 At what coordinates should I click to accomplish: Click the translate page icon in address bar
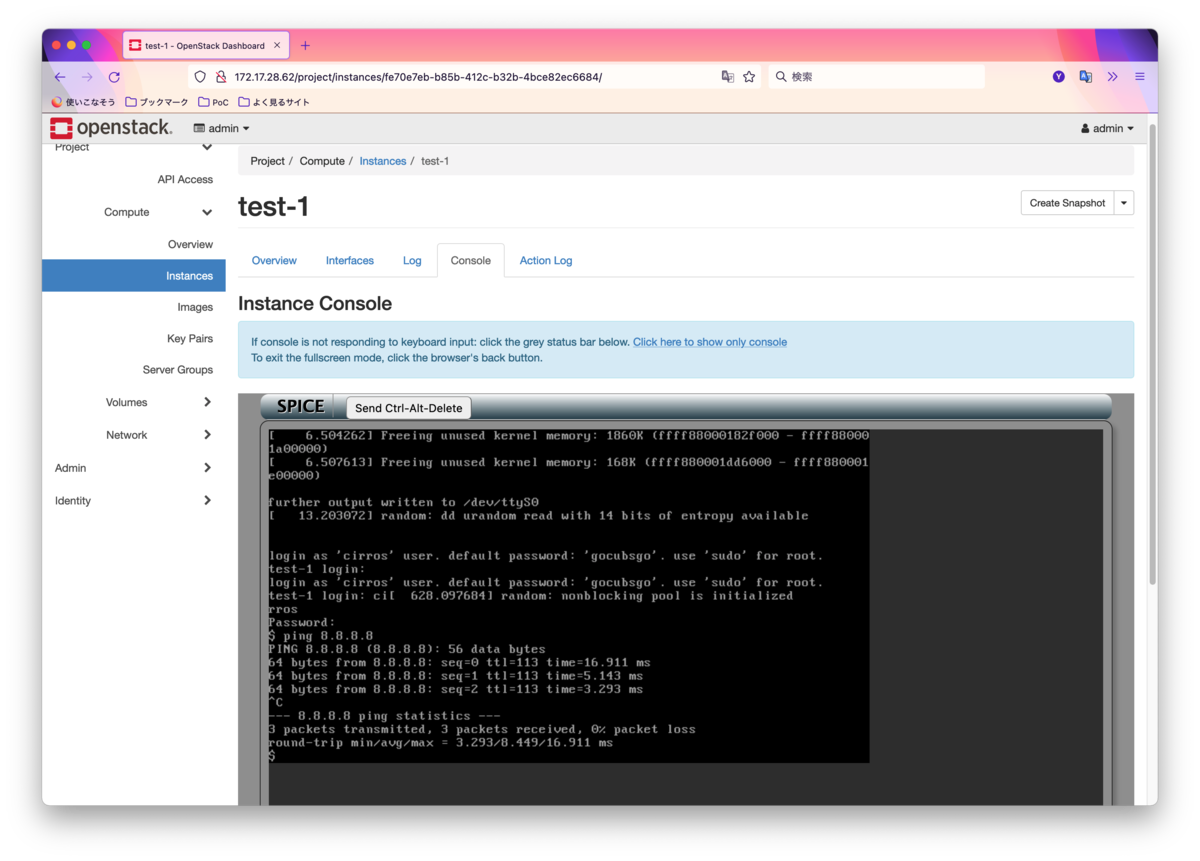(728, 77)
